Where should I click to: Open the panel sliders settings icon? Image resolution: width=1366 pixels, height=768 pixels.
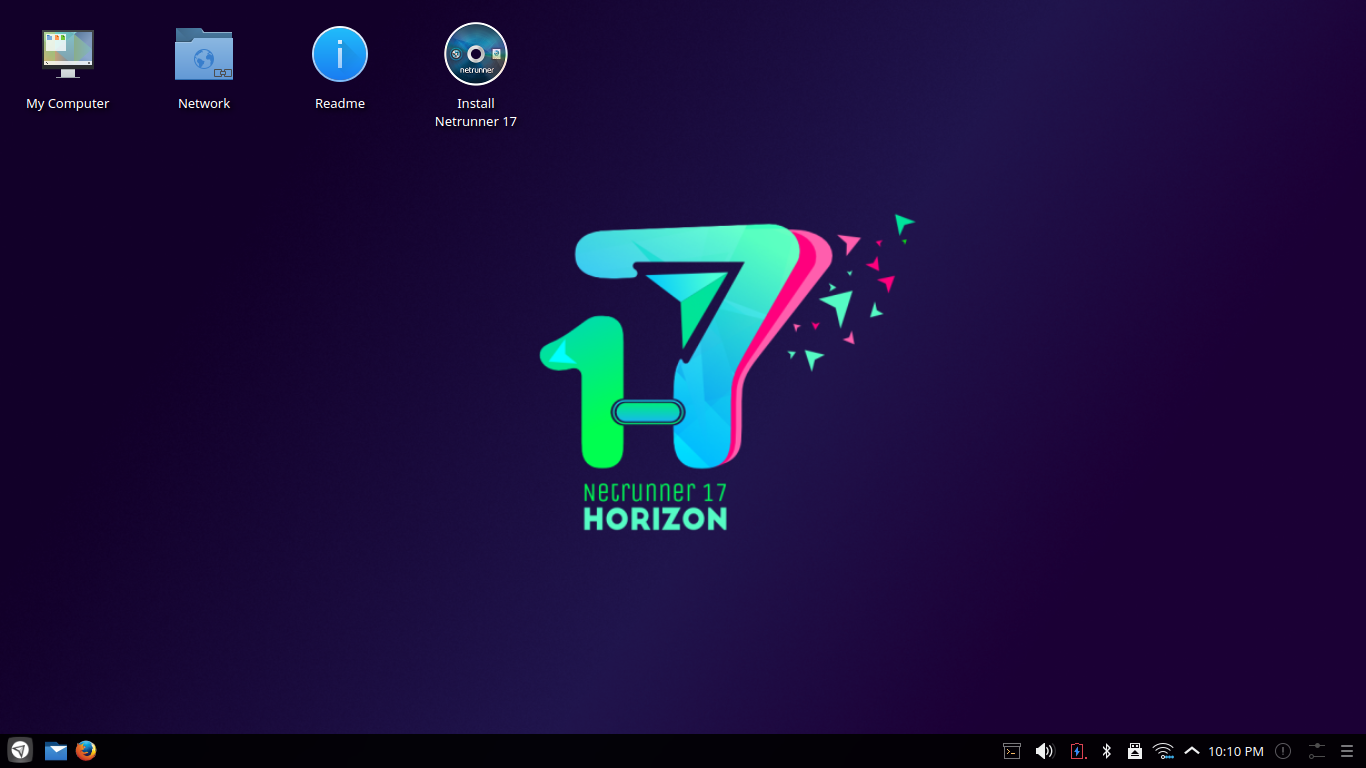(1317, 751)
